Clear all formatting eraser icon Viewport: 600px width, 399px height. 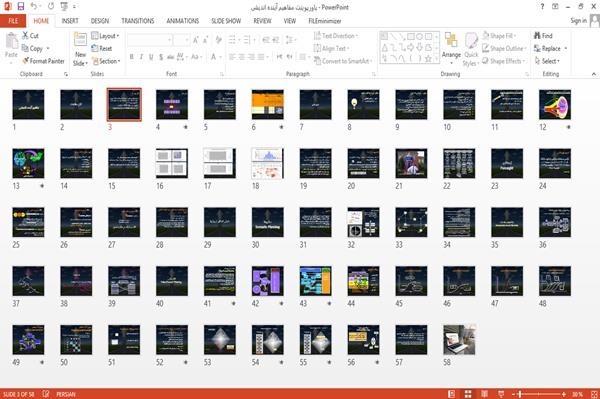(x=218, y=40)
